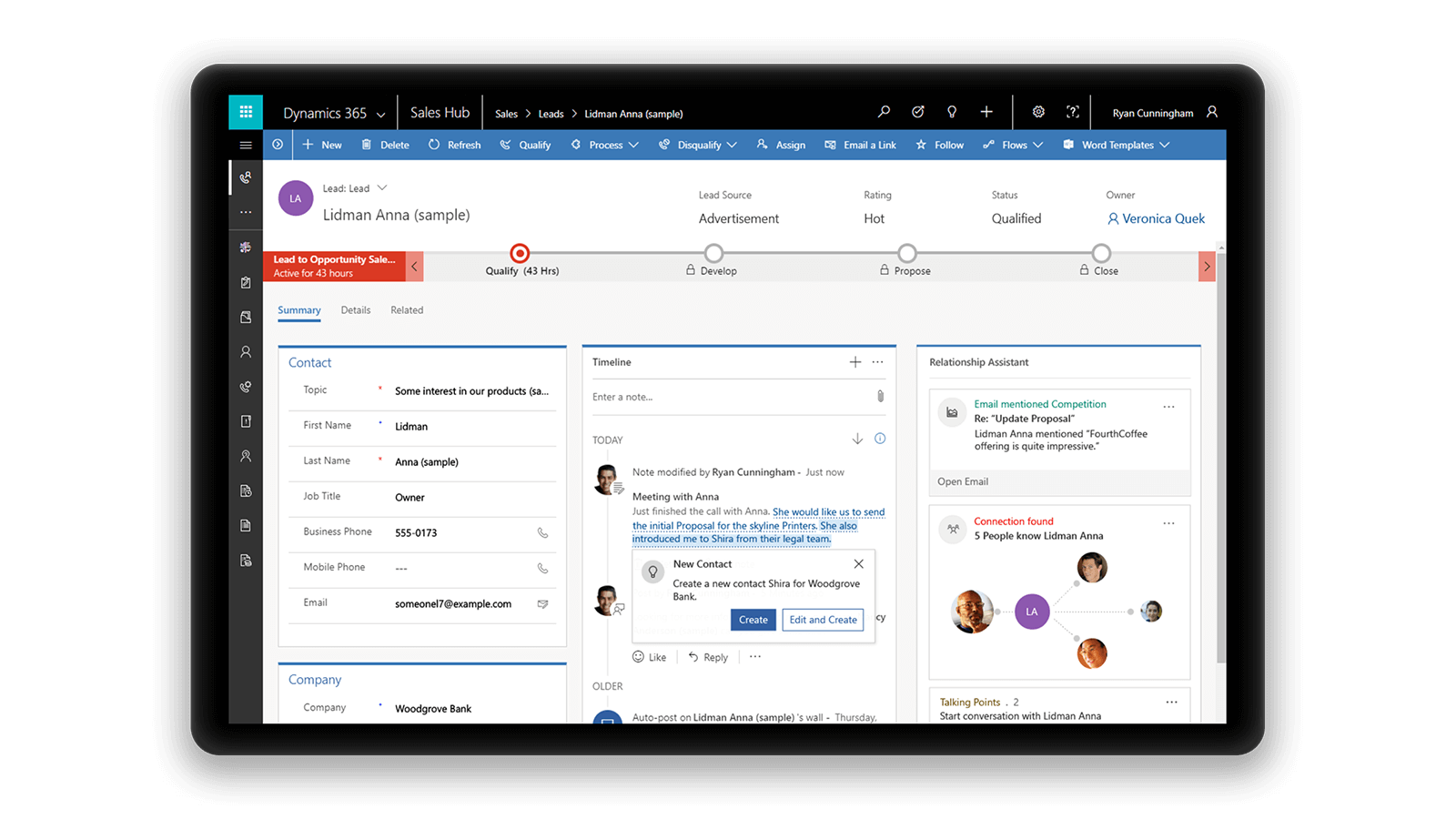Screen dimensions: 1456x819
Task: Click the Email field someonel7@example.com
Action: coord(453,604)
